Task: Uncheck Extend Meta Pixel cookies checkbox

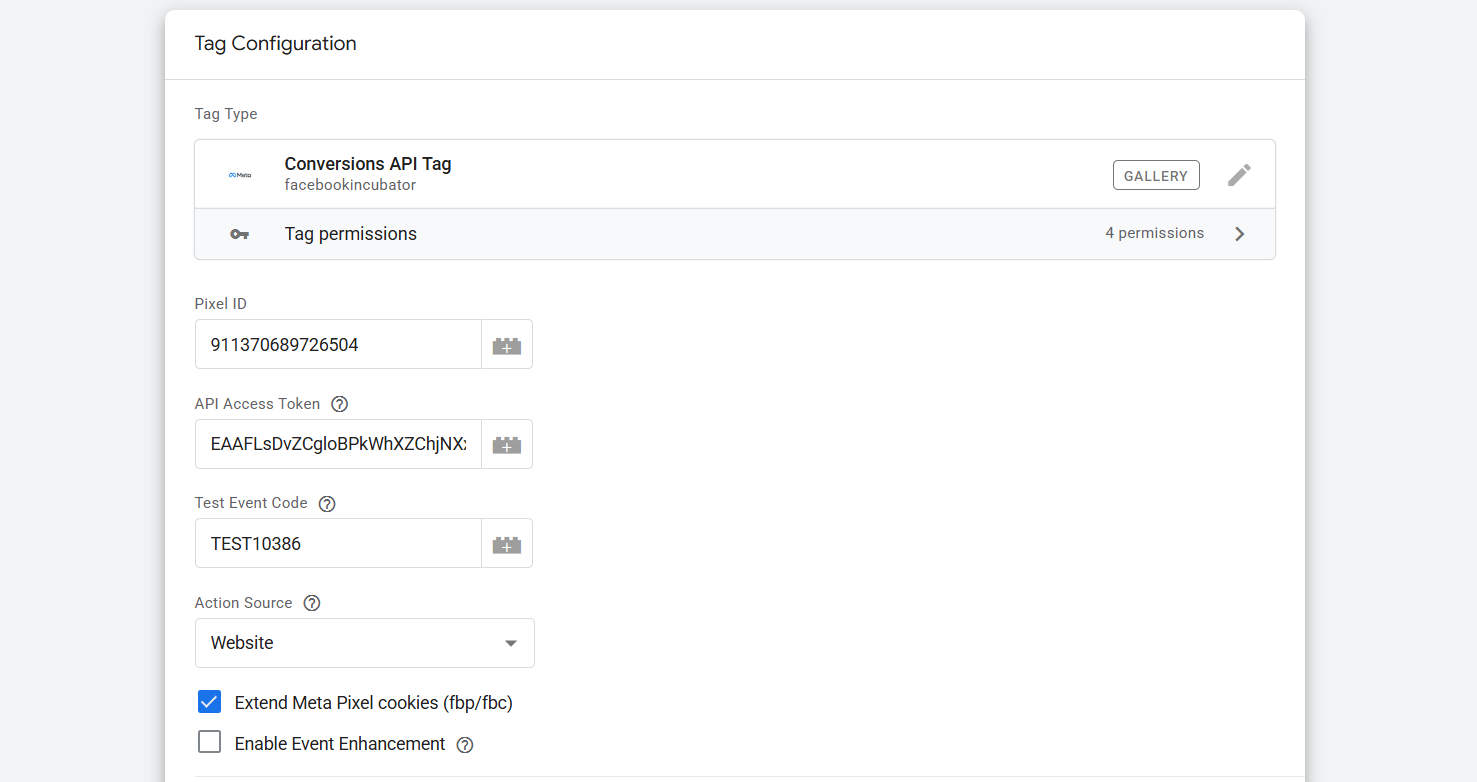Action: 209,702
